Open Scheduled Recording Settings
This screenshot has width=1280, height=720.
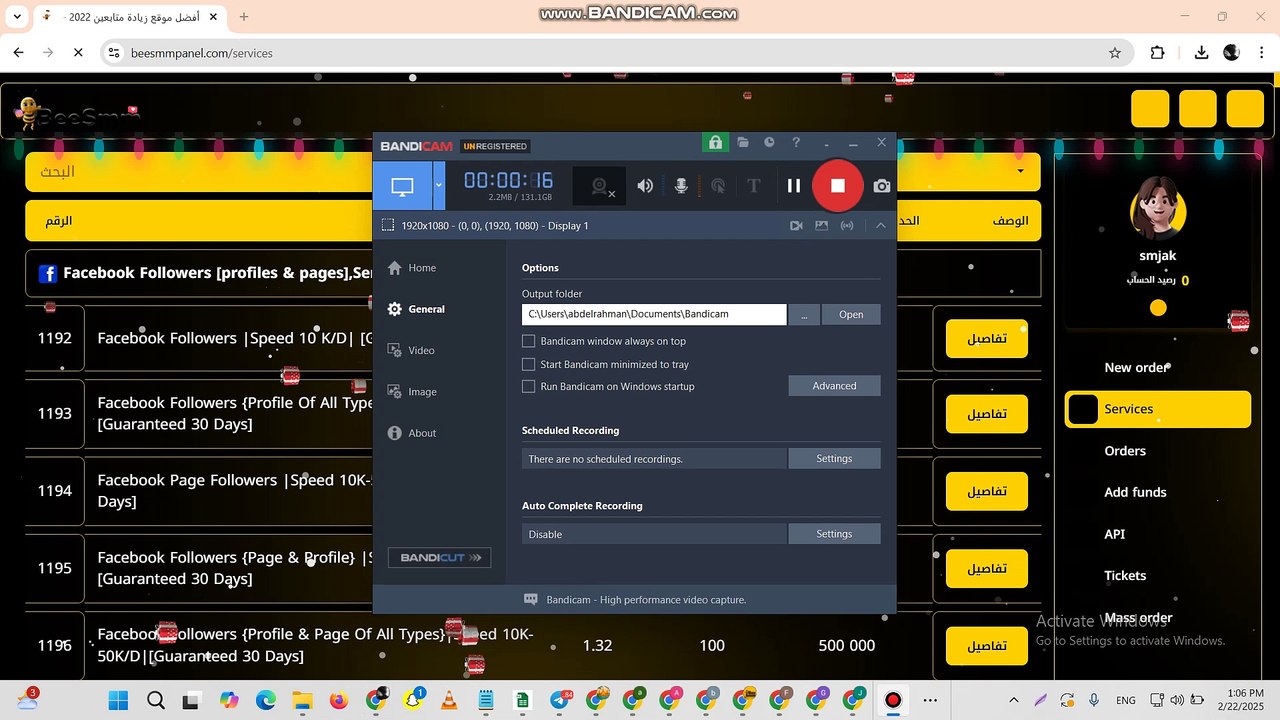(834, 459)
